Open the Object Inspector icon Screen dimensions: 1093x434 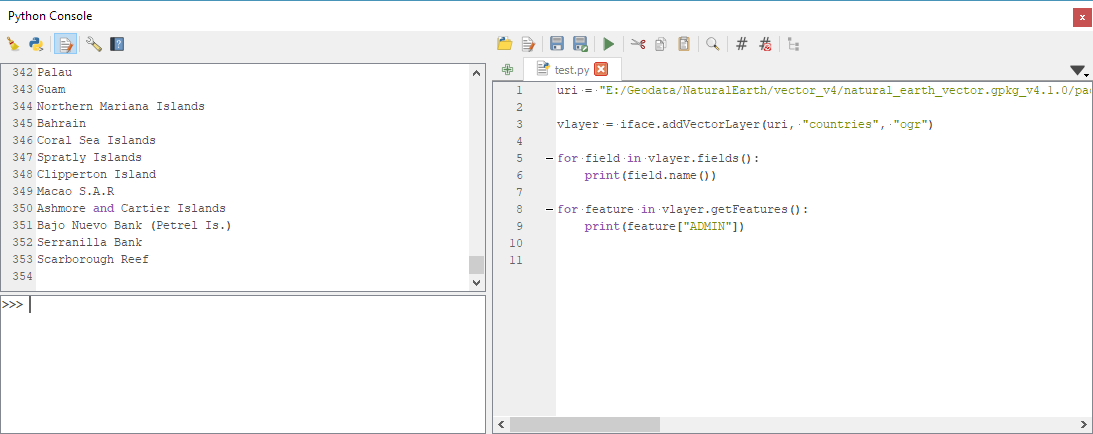pos(793,45)
